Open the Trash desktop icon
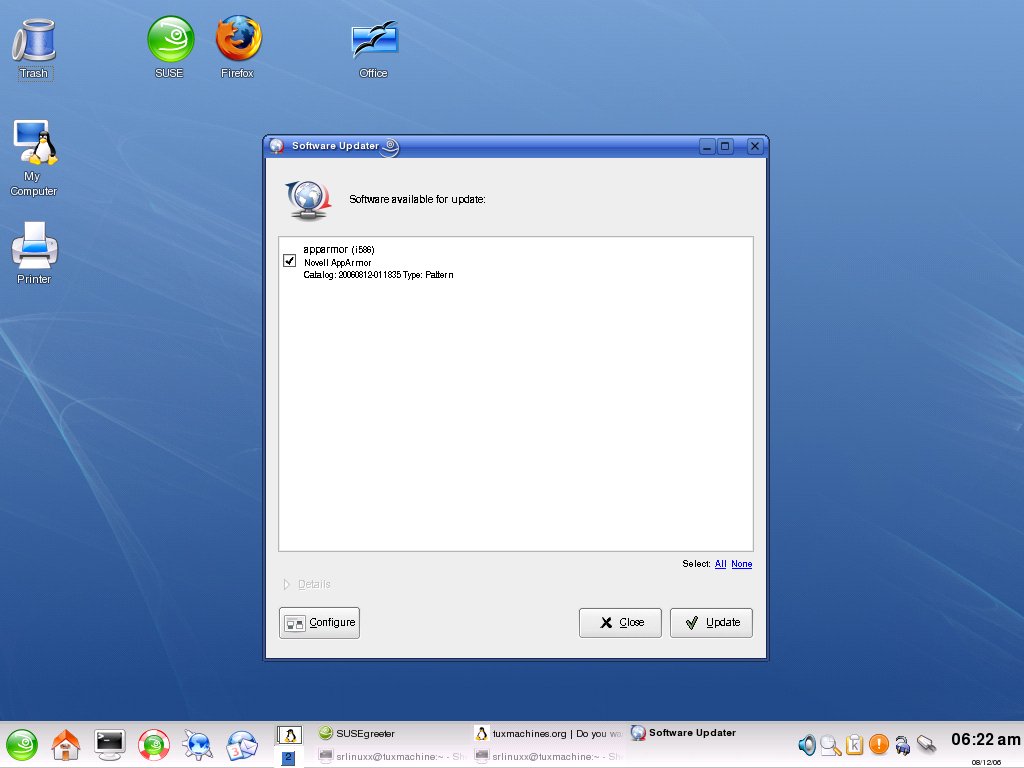The height and width of the screenshot is (768, 1024). click(x=33, y=48)
